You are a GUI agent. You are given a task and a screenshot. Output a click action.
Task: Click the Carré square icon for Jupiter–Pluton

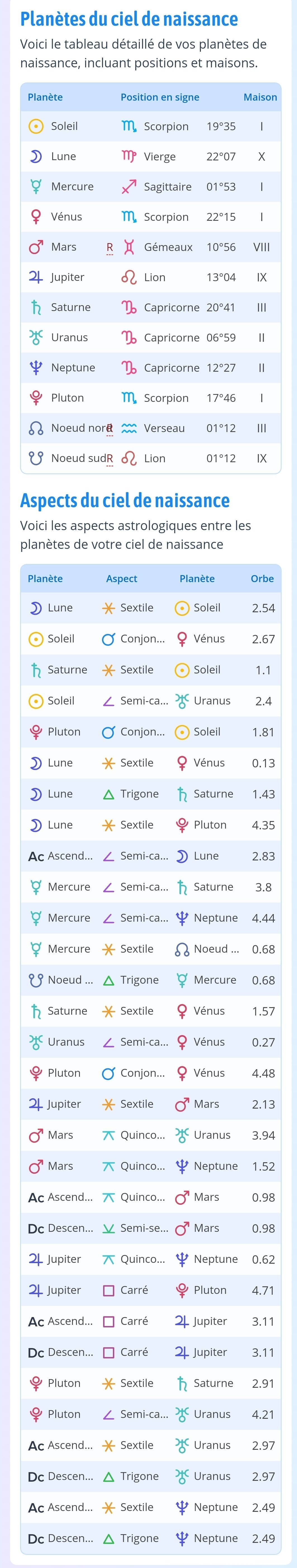coord(108,1290)
